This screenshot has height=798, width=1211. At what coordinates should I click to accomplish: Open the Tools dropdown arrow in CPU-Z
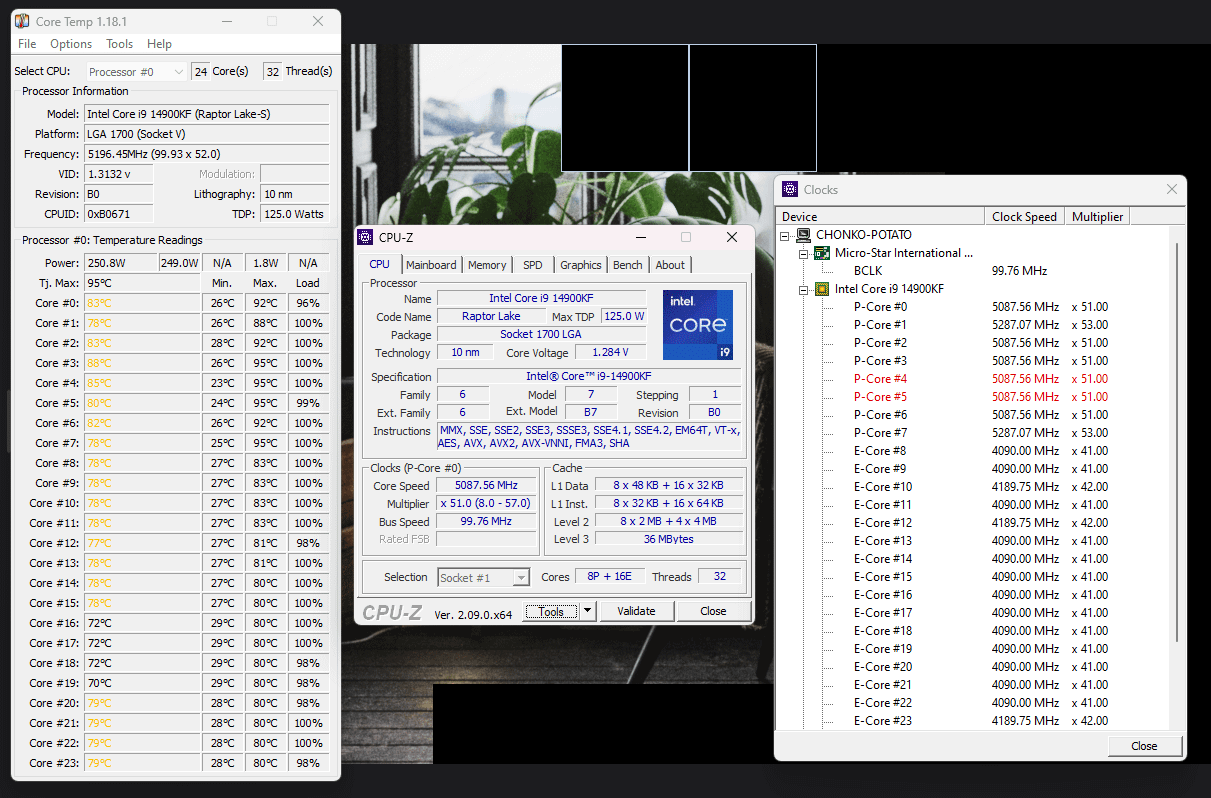tap(588, 611)
